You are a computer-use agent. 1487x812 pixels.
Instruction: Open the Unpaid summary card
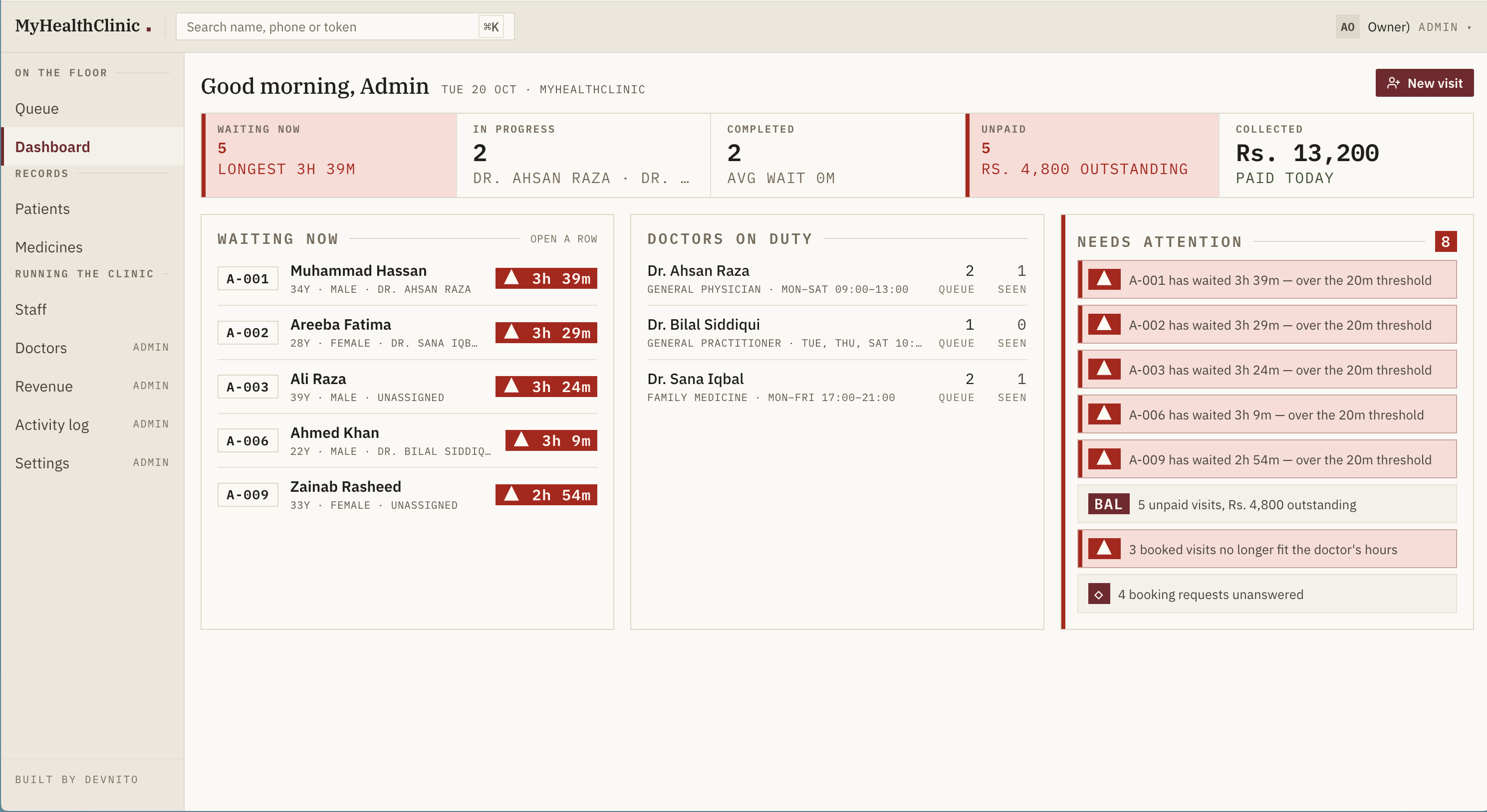pos(1092,155)
